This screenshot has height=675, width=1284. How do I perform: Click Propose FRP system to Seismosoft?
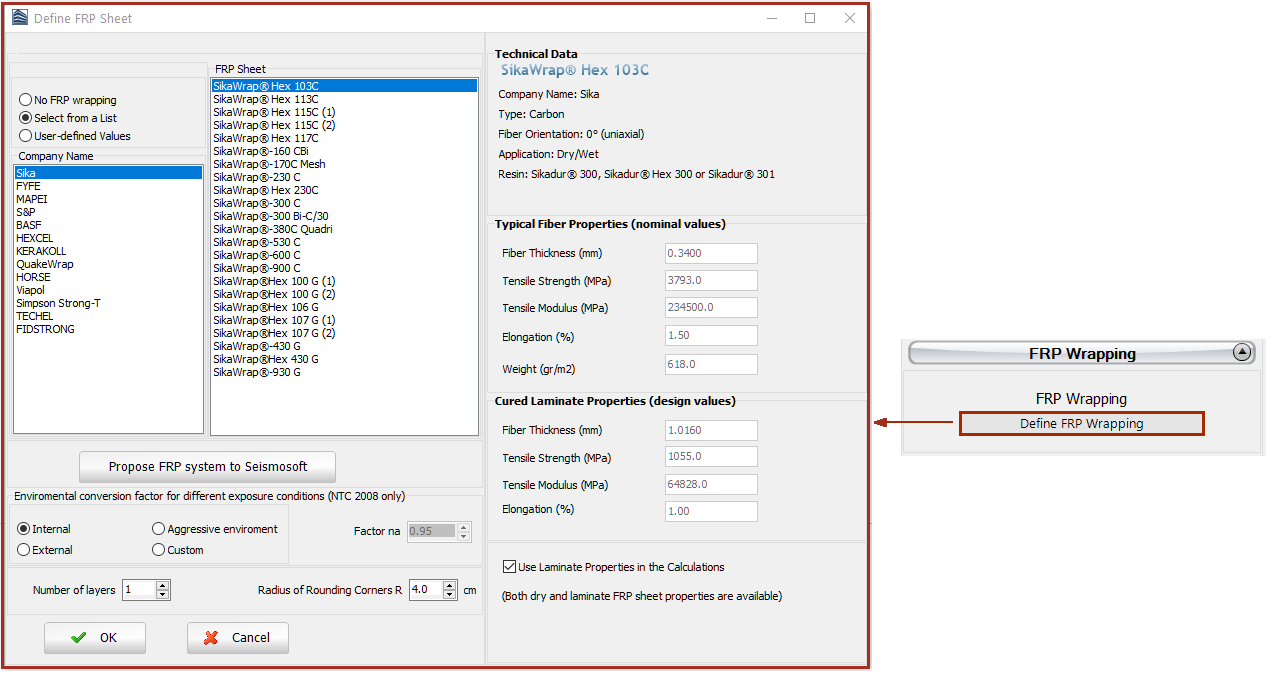[208, 467]
